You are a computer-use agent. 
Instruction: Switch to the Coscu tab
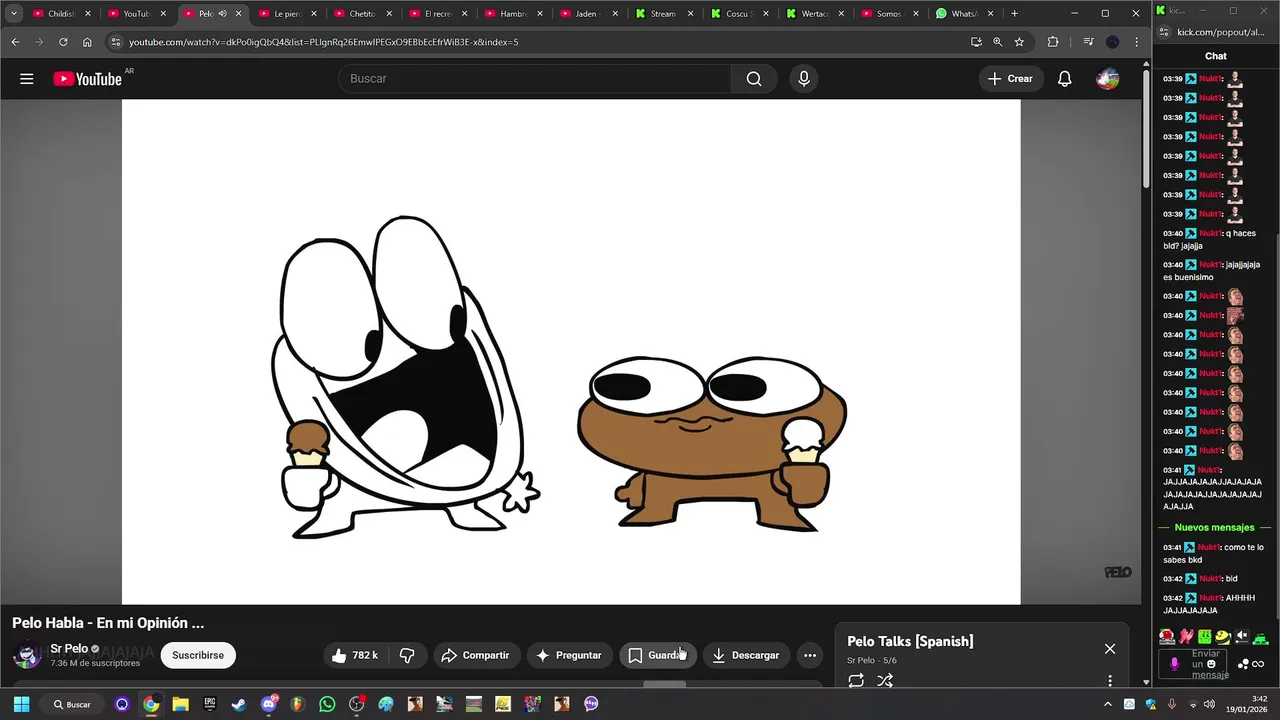point(739,14)
